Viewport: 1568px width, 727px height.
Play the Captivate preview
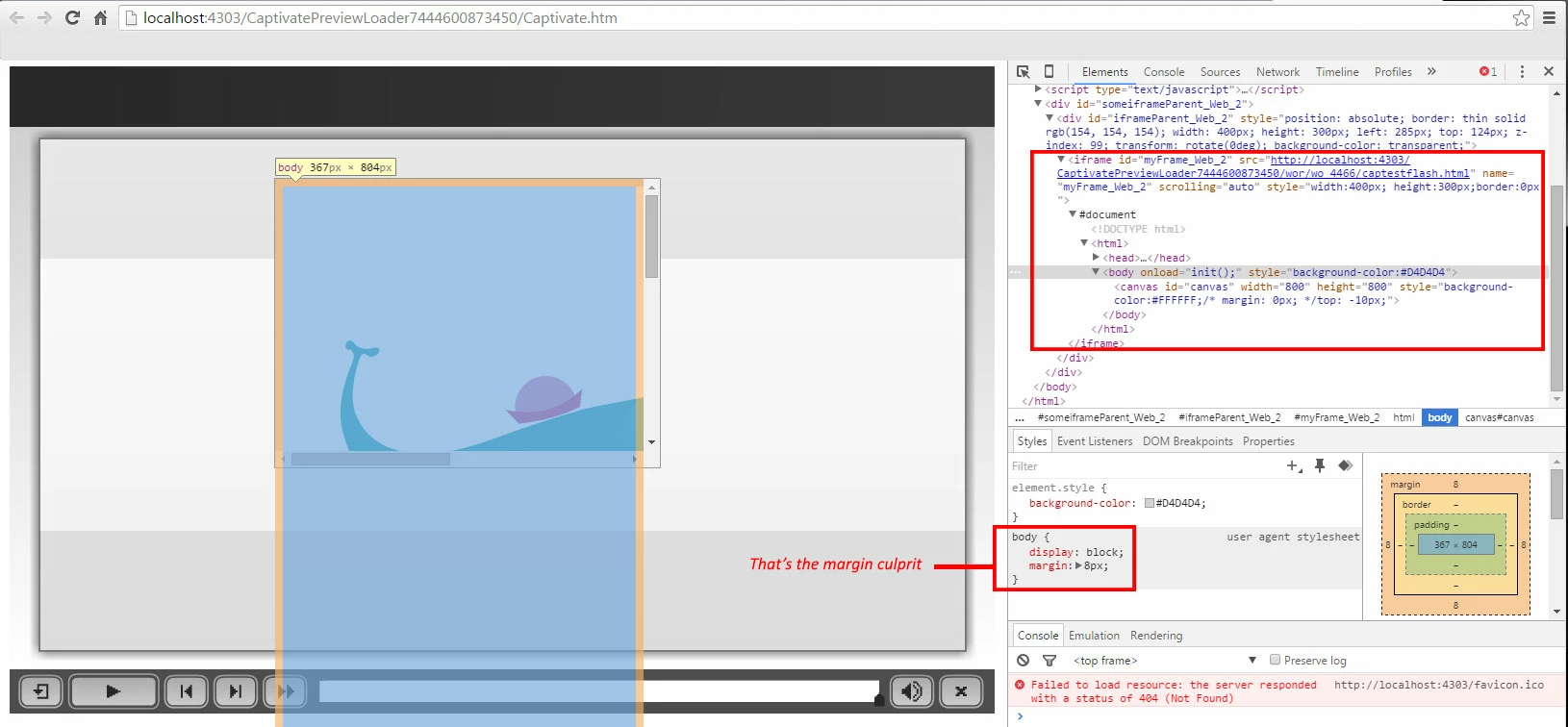tap(114, 691)
